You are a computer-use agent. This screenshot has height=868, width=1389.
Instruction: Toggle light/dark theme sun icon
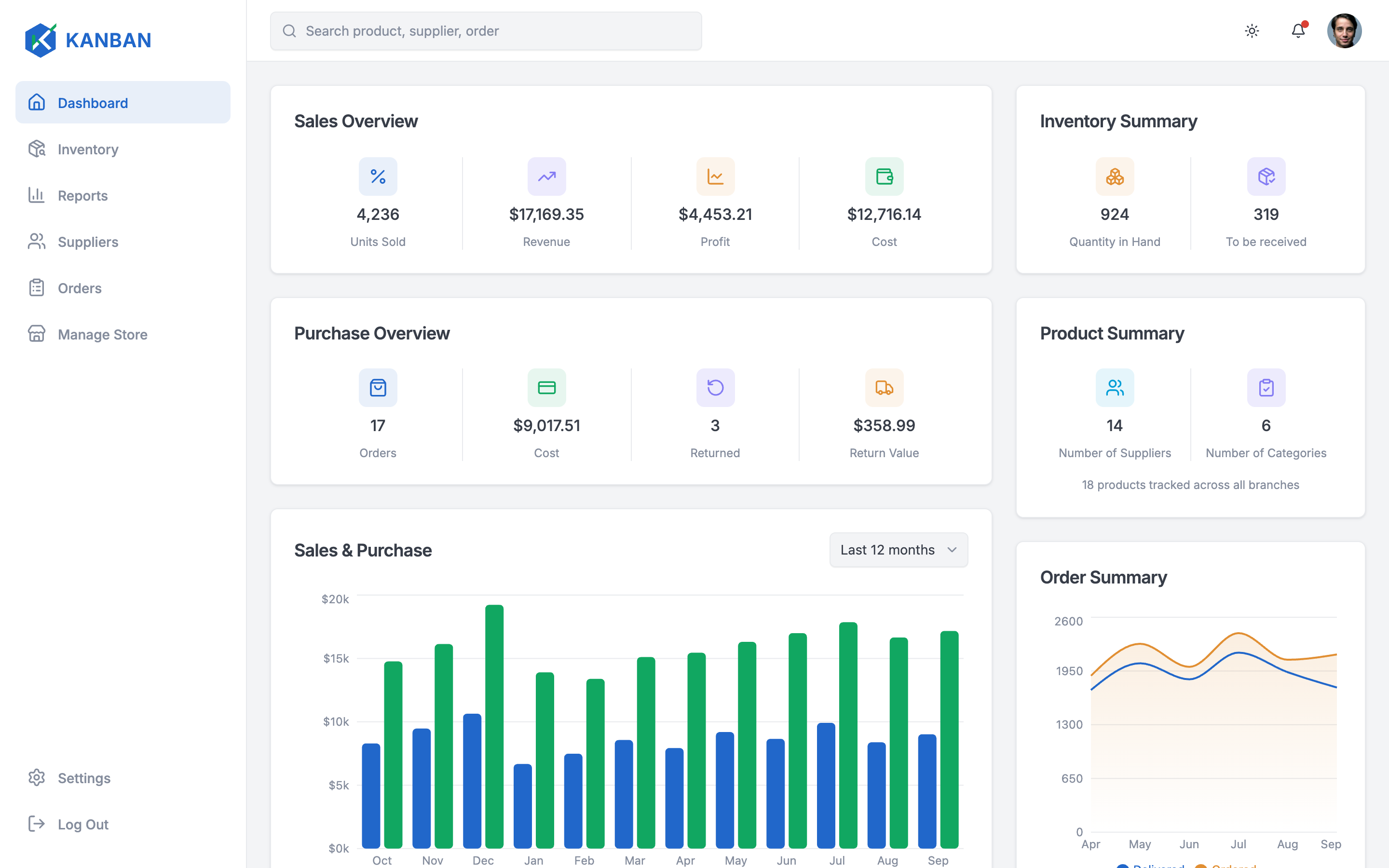click(1252, 31)
